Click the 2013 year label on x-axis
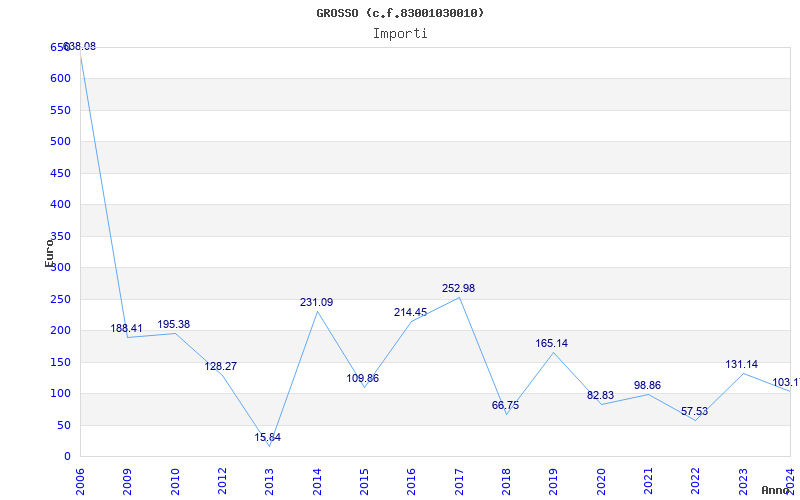This screenshot has height=500, width=800. click(269, 482)
